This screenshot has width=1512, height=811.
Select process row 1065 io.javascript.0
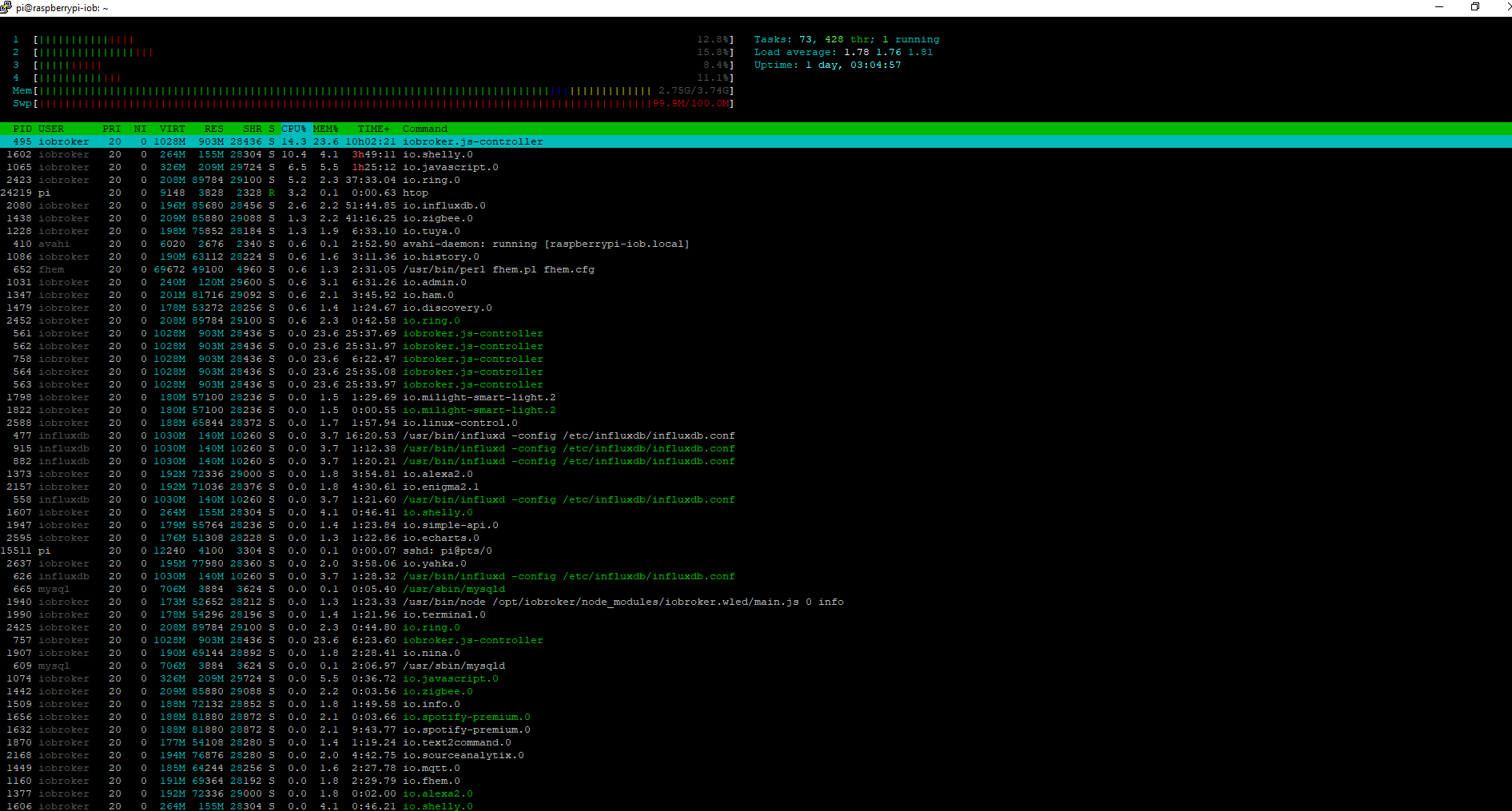[x=756, y=167]
